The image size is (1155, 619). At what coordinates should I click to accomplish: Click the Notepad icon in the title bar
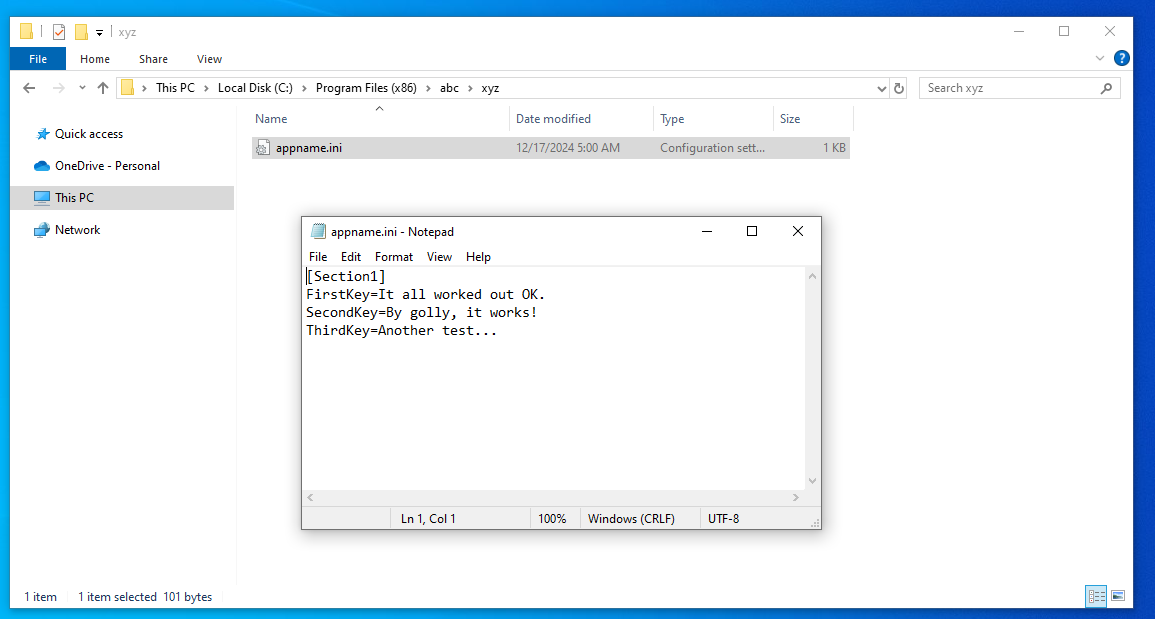pyautogui.click(x=318, y=231)
